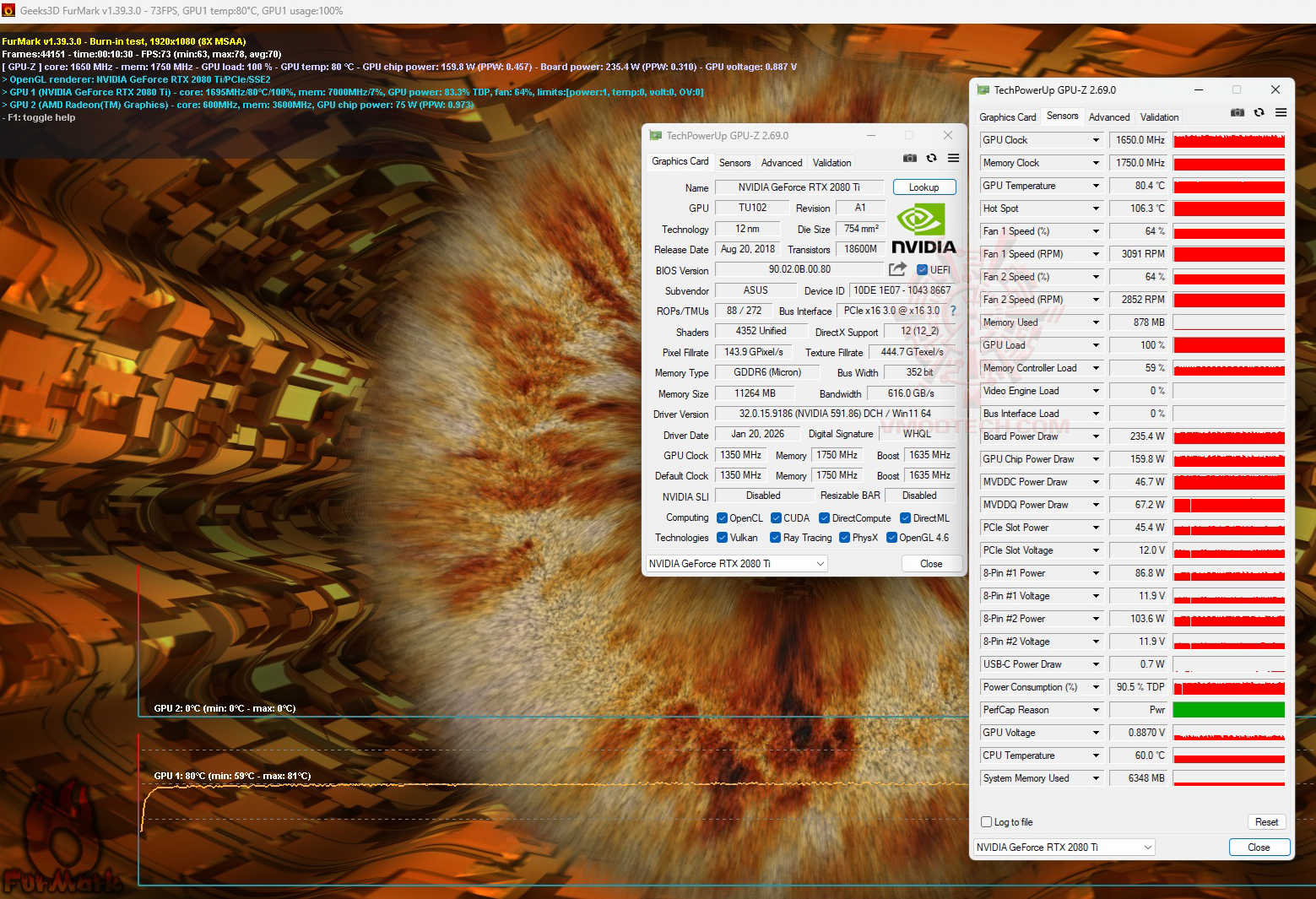Switch to Advanced tab in Graphics Card window
This screenshot has height=899, width=1316.
(x=782, y=163)
